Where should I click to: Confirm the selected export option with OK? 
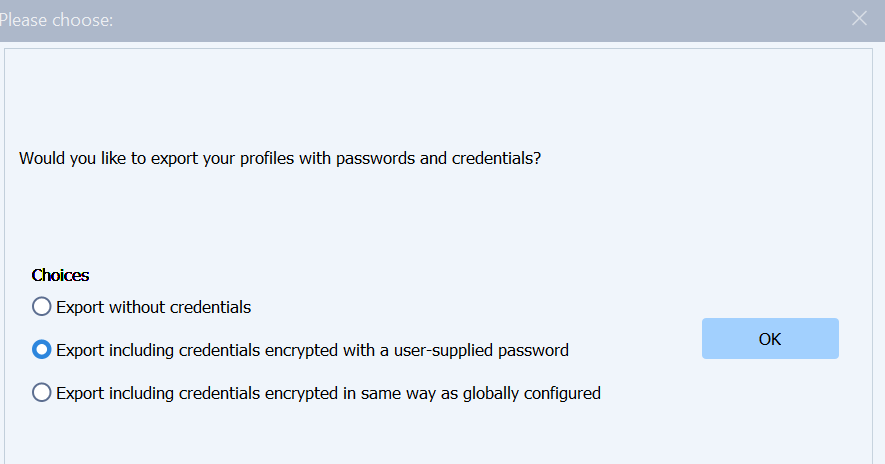point(770,339)
